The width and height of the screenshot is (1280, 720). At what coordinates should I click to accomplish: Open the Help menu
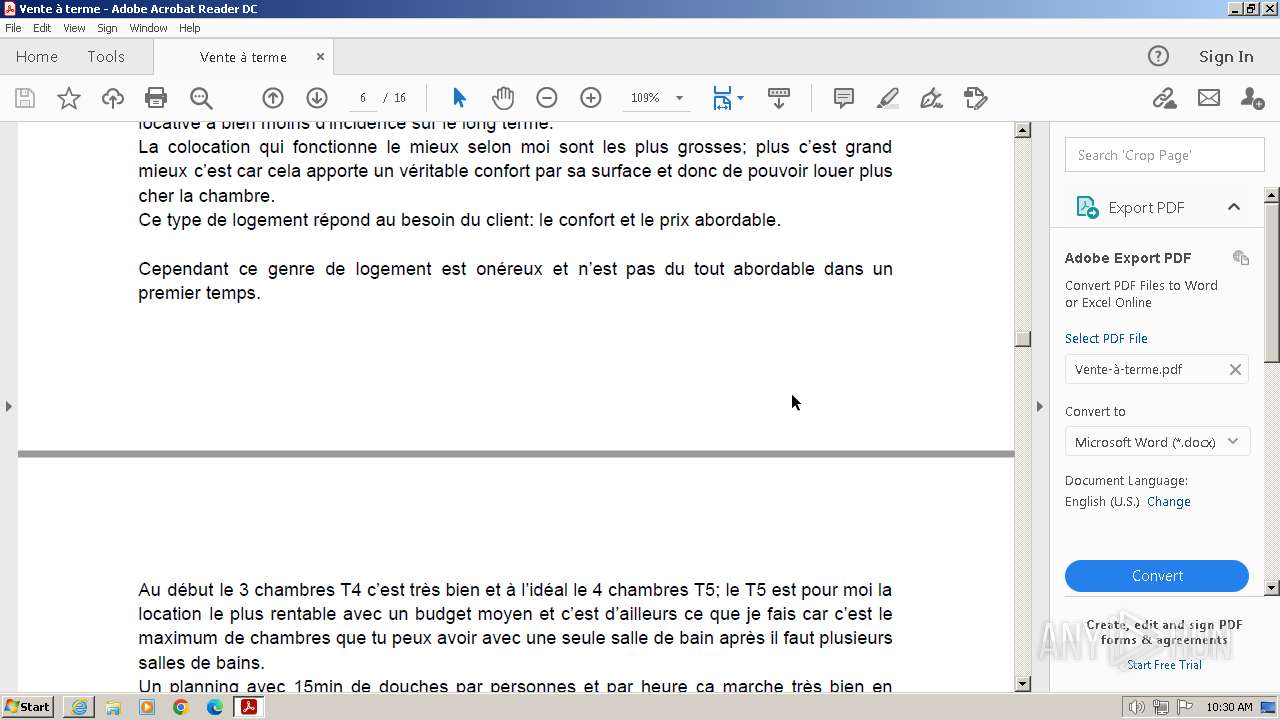[x=190, y=28]
